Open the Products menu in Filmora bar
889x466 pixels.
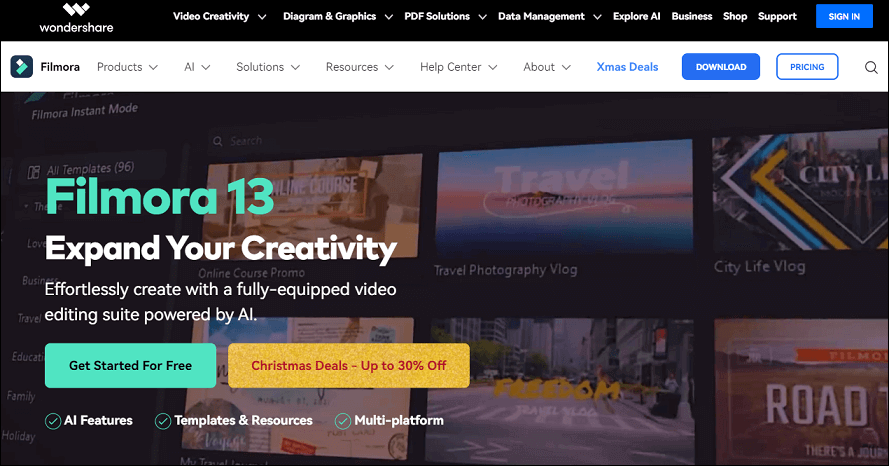pos(127,67)
